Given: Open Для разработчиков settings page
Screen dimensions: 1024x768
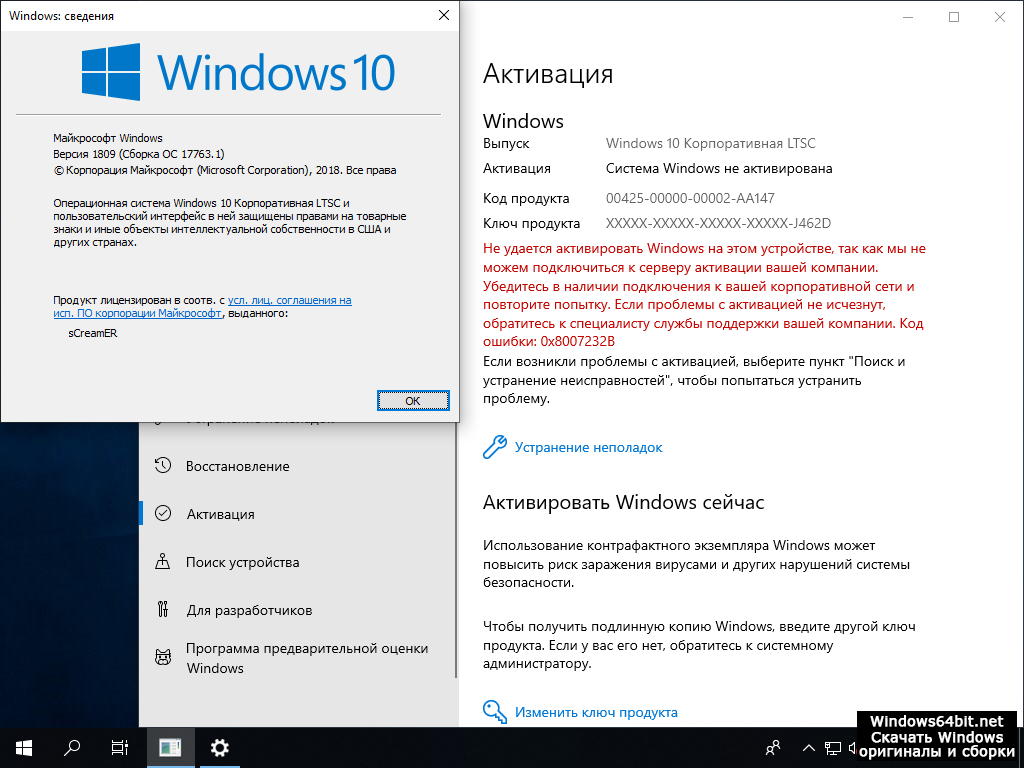Looking at the screenshot, I should click(249, 610).
